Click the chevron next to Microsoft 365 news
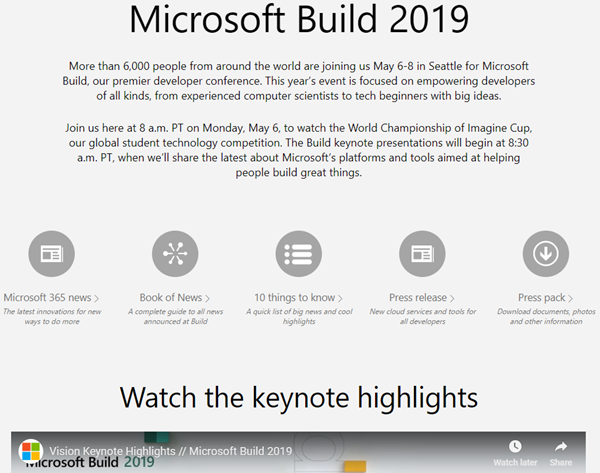This screenshot has width=600, height=473. pos(96,298)
